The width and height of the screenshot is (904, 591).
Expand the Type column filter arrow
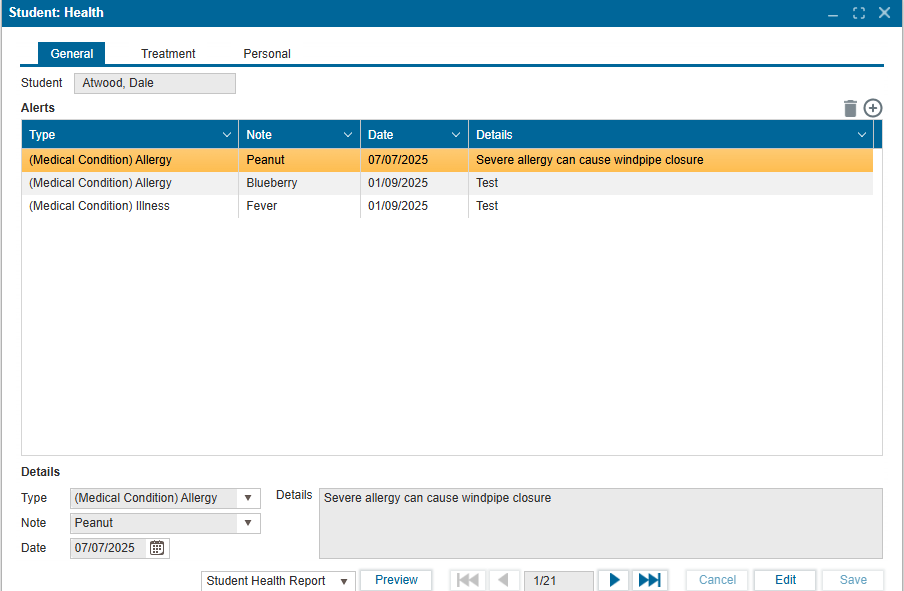pyautogui.click(x=227, y=135)
